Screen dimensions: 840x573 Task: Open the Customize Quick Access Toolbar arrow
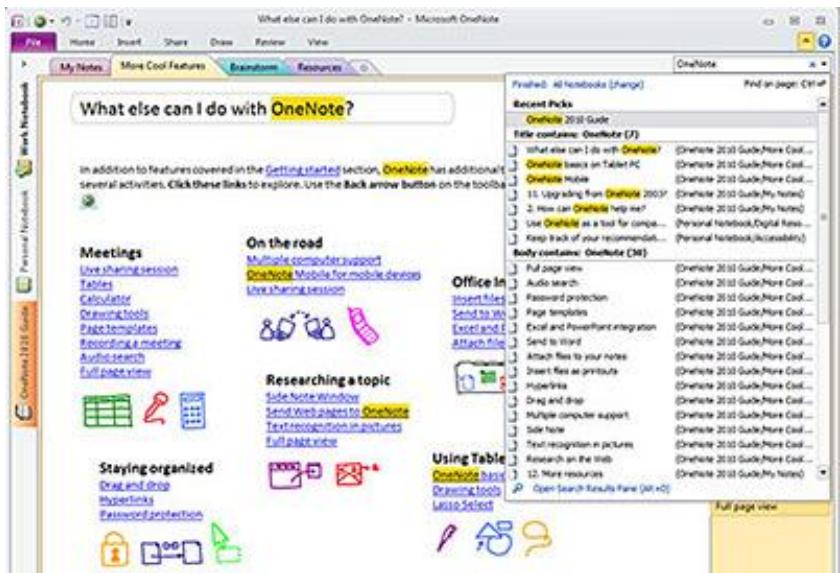pyautogui.click(x=129, y=22)
